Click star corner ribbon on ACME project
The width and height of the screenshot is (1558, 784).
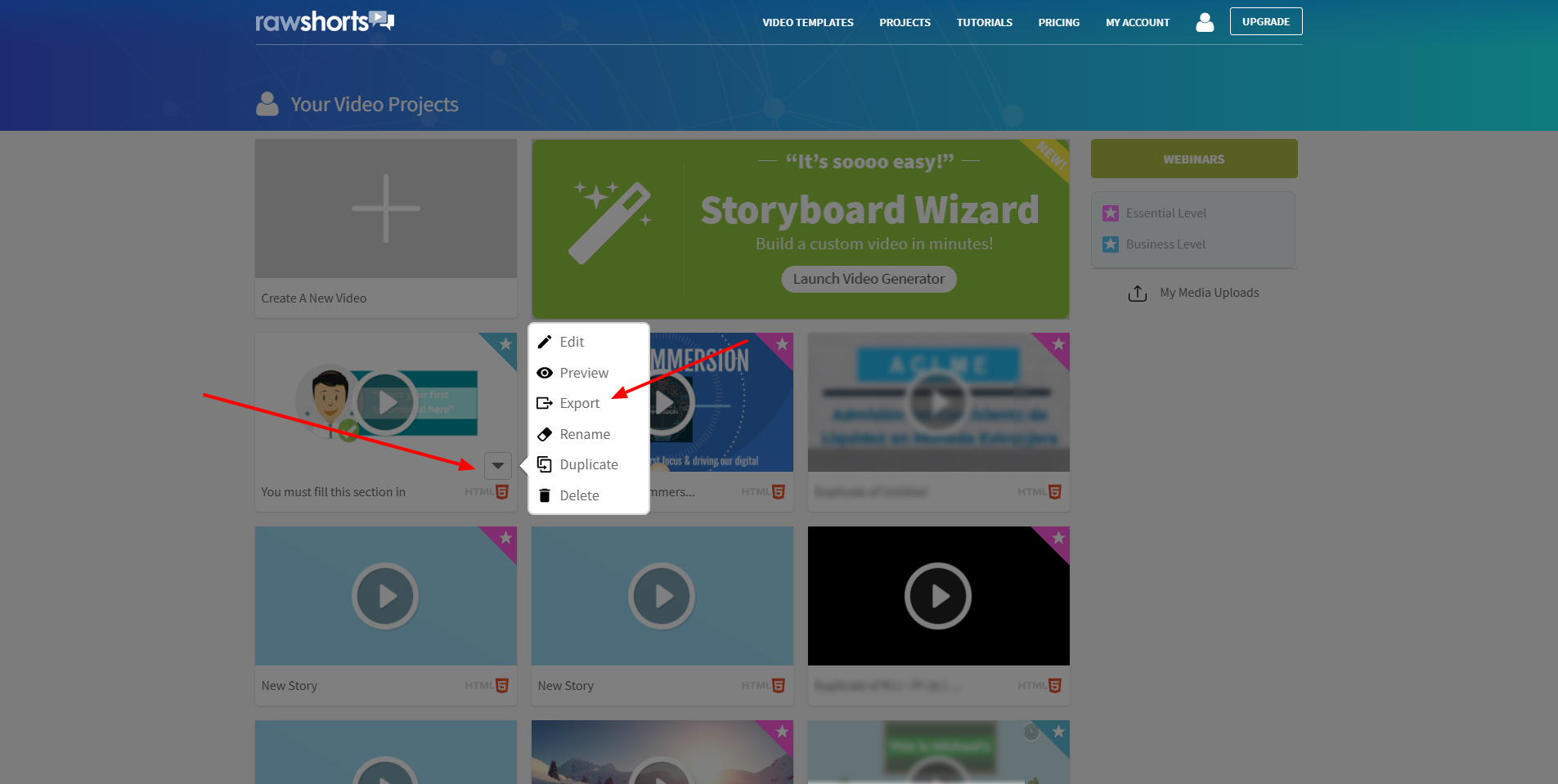coord(1057,345)
